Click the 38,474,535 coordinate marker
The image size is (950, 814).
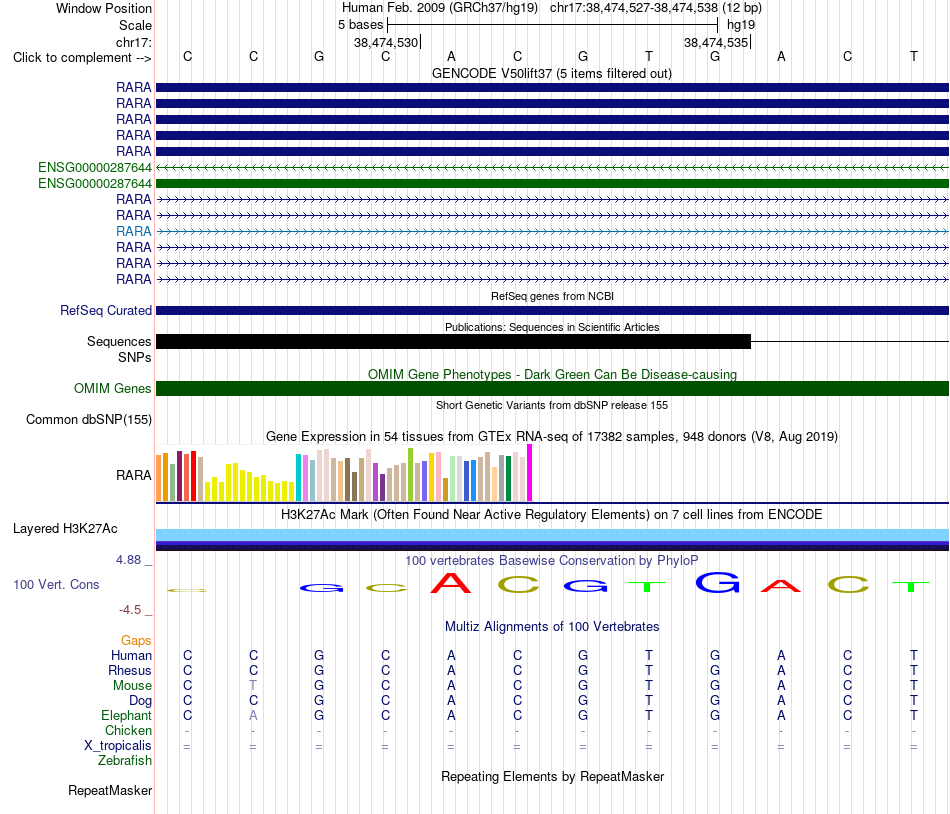click(x=716, y=42)
